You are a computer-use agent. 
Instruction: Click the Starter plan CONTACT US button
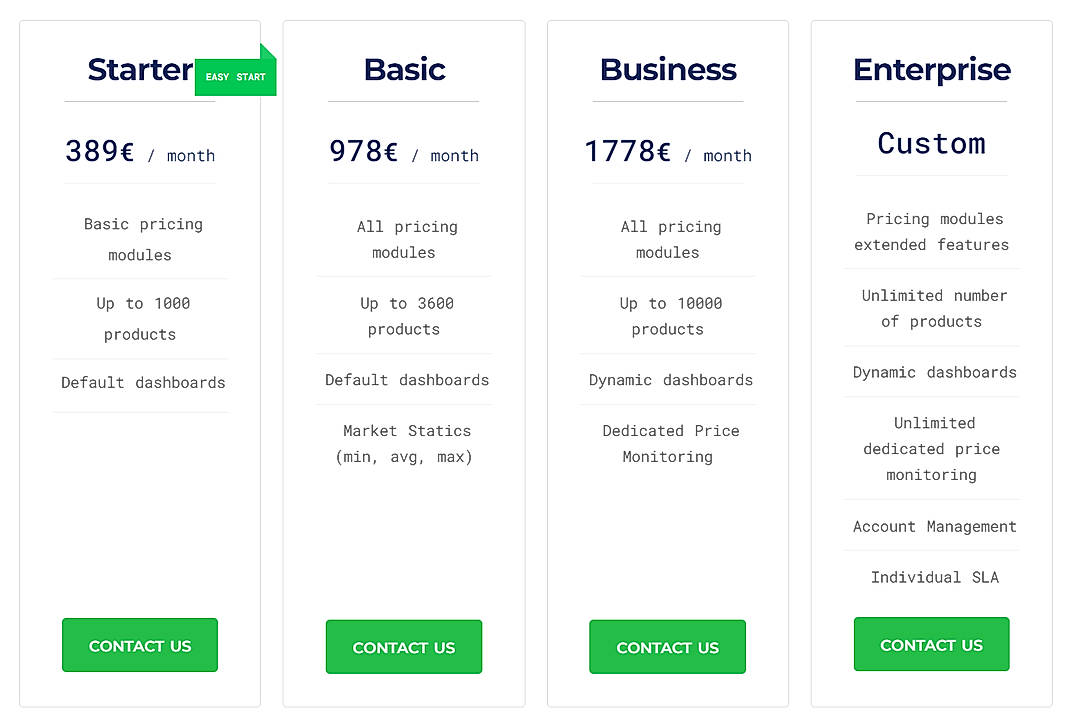[x=139, y=645]
